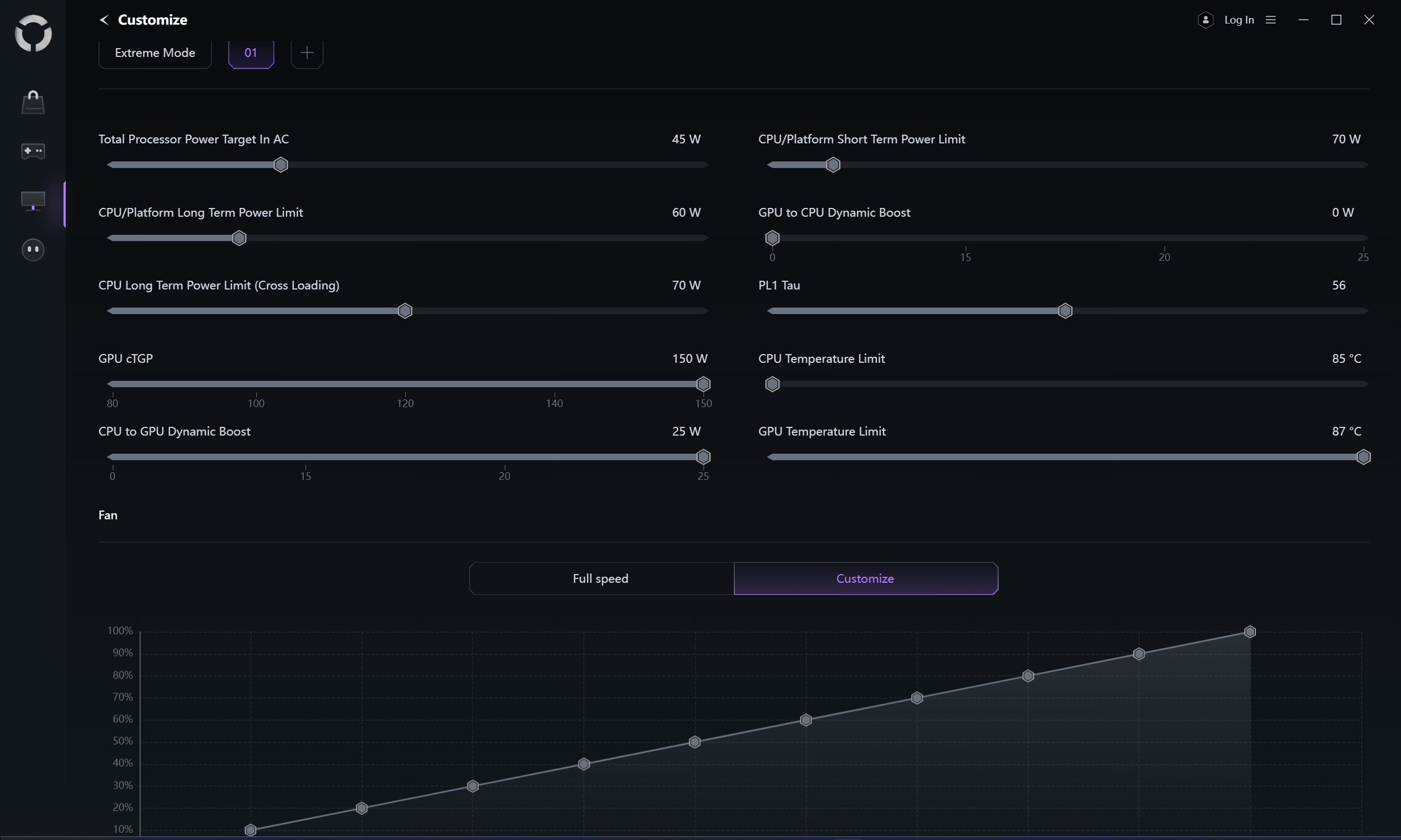This screenshot has width=1401, height=840.
Task: Select Full speed fan mode
Action: [x=601, y=578]
